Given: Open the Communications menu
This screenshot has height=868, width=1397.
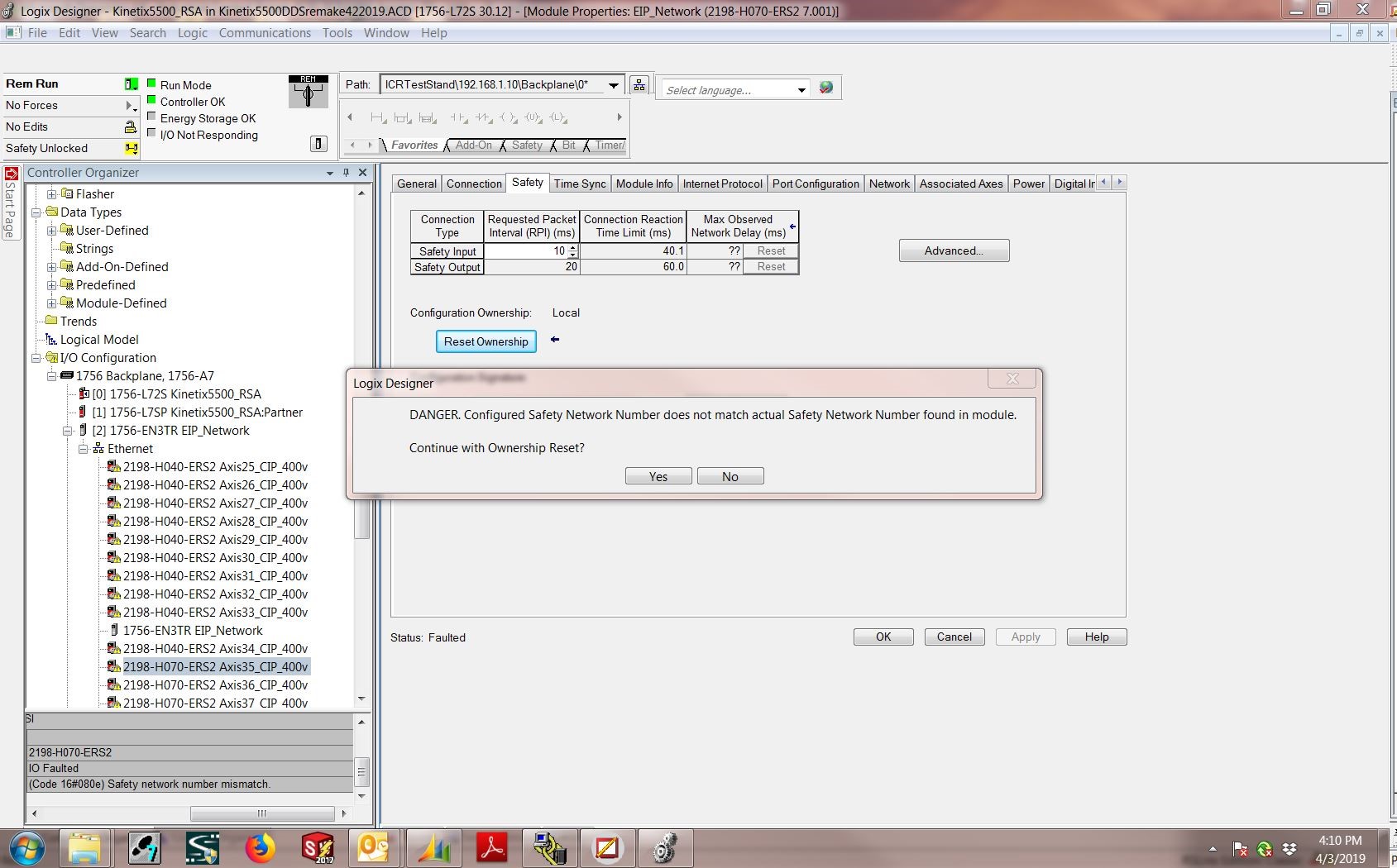Looking at the screenshot, I should 265,33.
